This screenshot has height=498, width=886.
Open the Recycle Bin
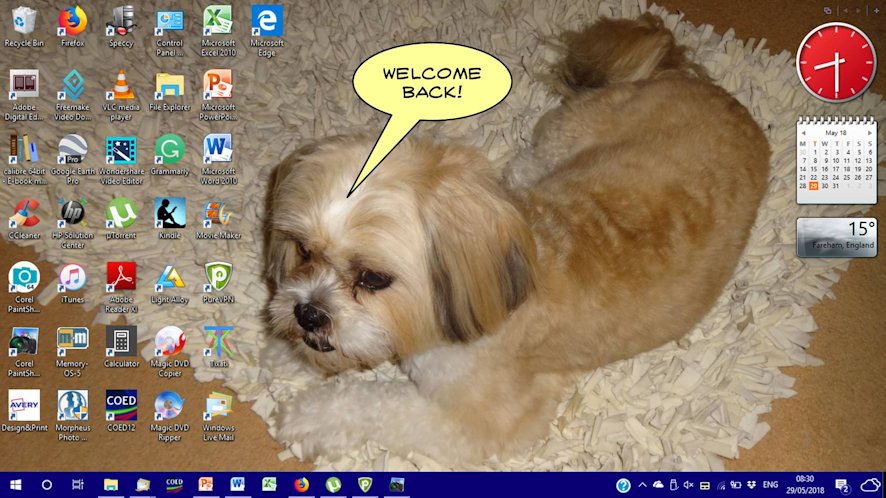(x=24, y=22)
